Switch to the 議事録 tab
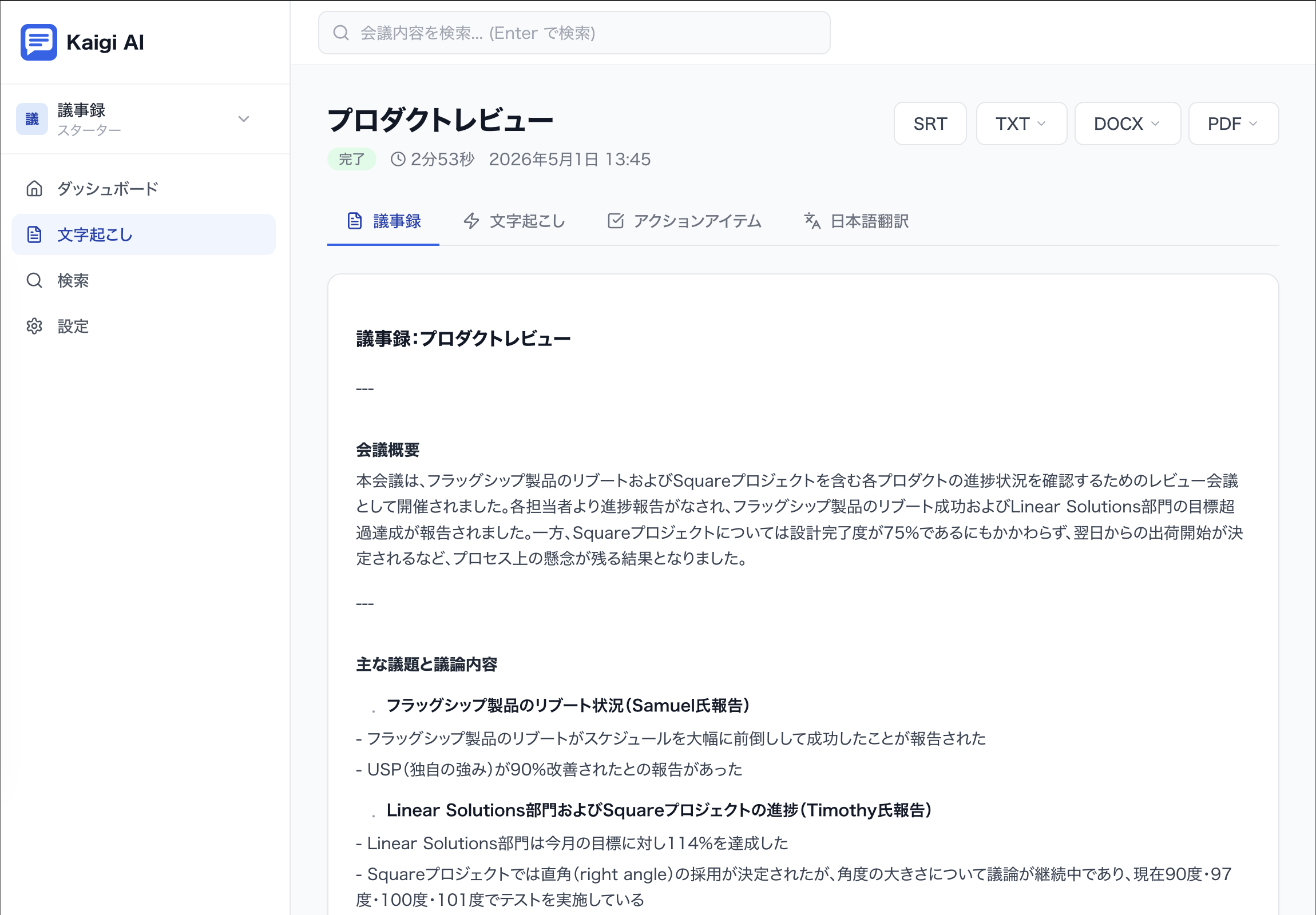 (383, 221)
